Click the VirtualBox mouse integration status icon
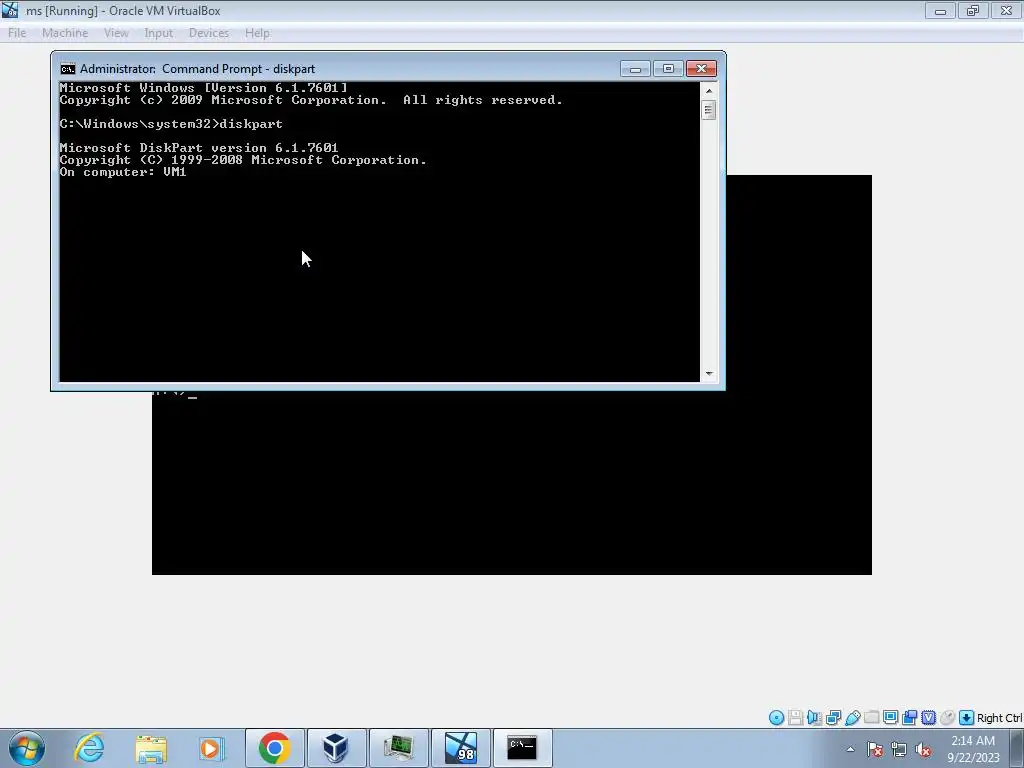Image resolution: width=1024 pixels, height=768 pixels. 947,718
